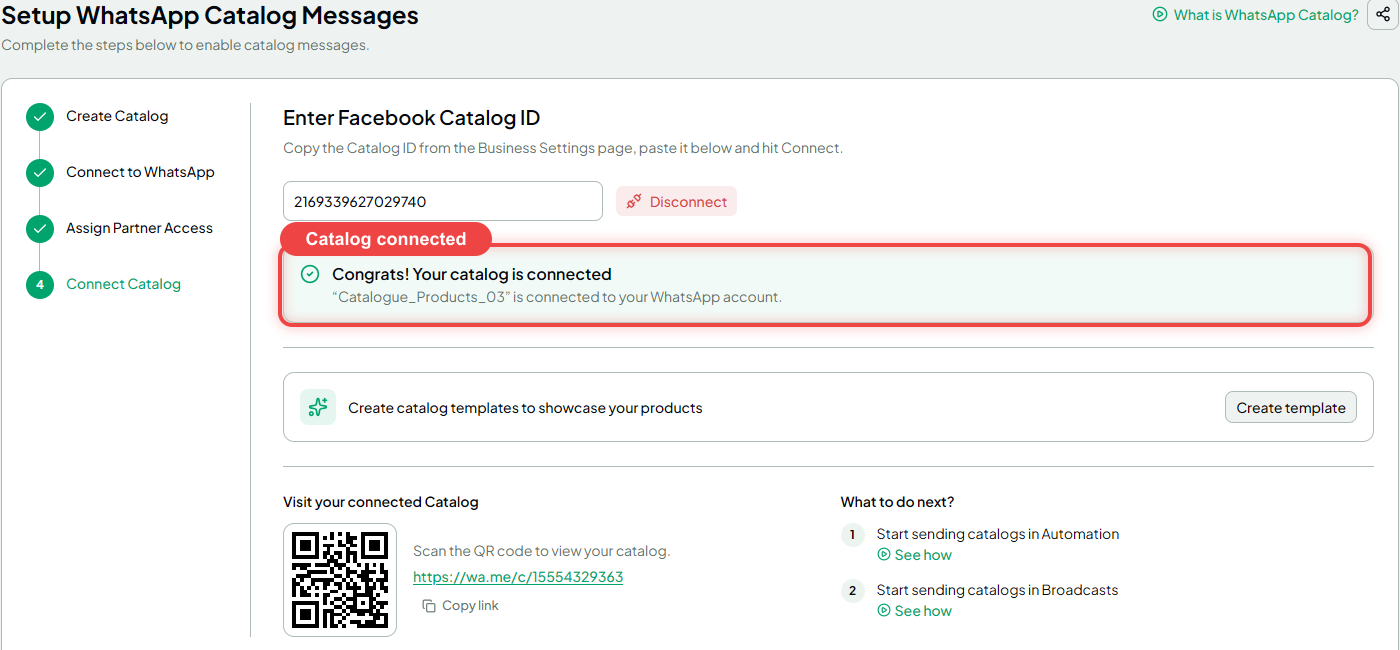1400x650 pixels.
Task: Click the Create template button
Action: coord(1291,407)
